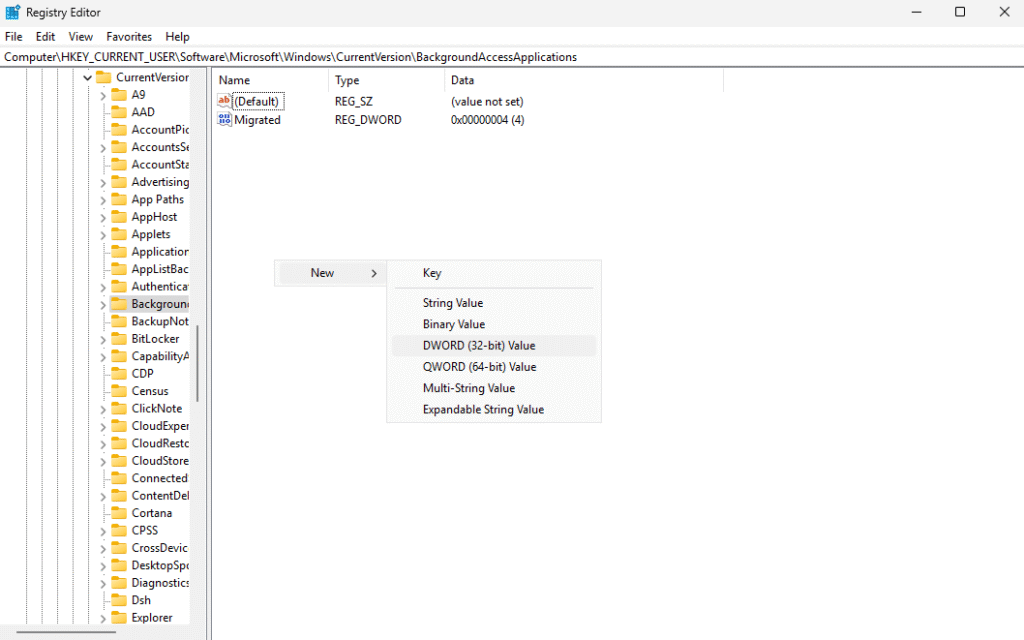Expand the ClickNote key arrow
This screenshot has height=640, width=1024.
coord(102,409)
